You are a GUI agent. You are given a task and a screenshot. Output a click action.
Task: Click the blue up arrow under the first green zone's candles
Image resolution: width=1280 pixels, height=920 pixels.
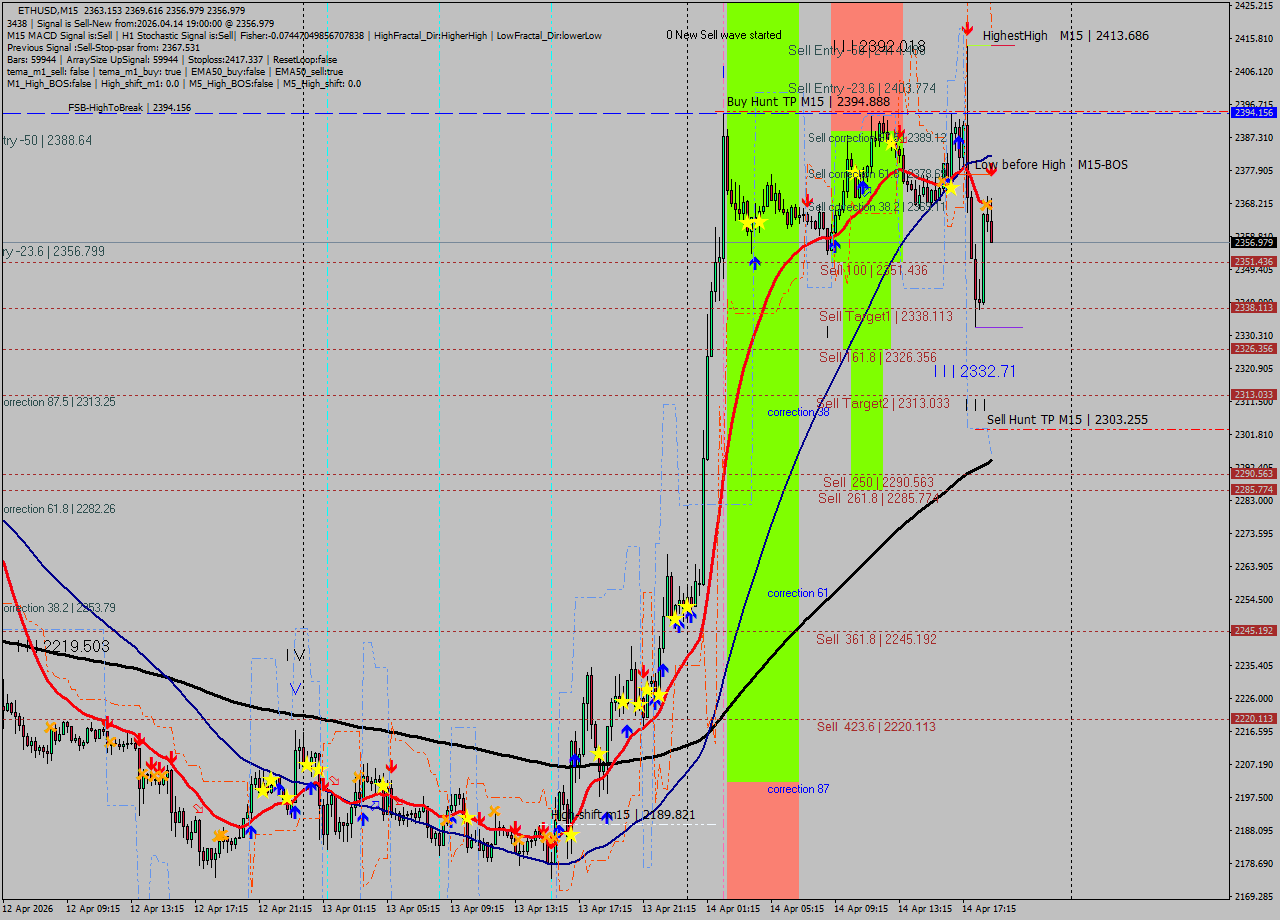755,262
